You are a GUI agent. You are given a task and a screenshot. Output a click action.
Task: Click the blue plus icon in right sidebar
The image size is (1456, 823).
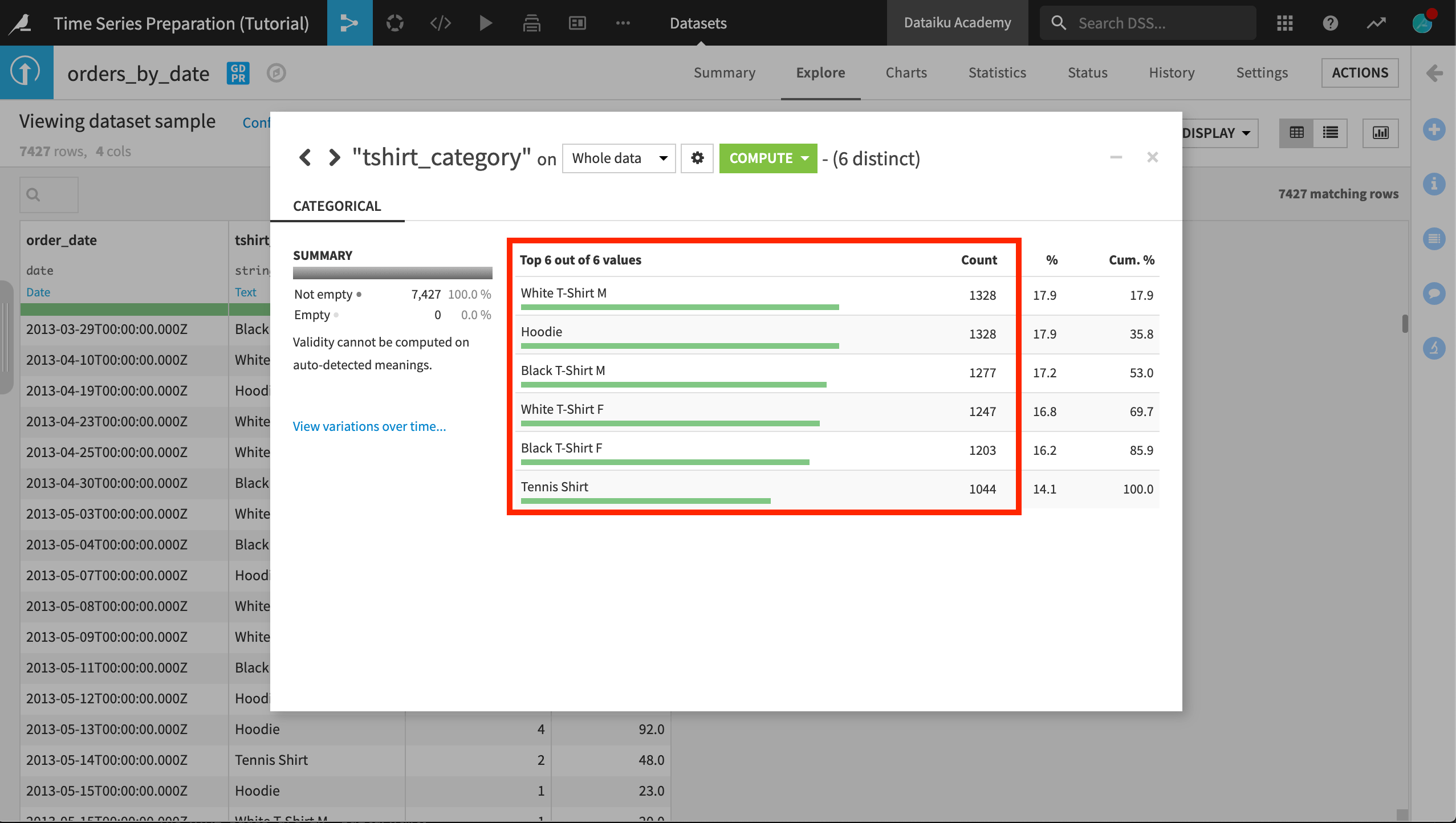tap(1434, 129)
